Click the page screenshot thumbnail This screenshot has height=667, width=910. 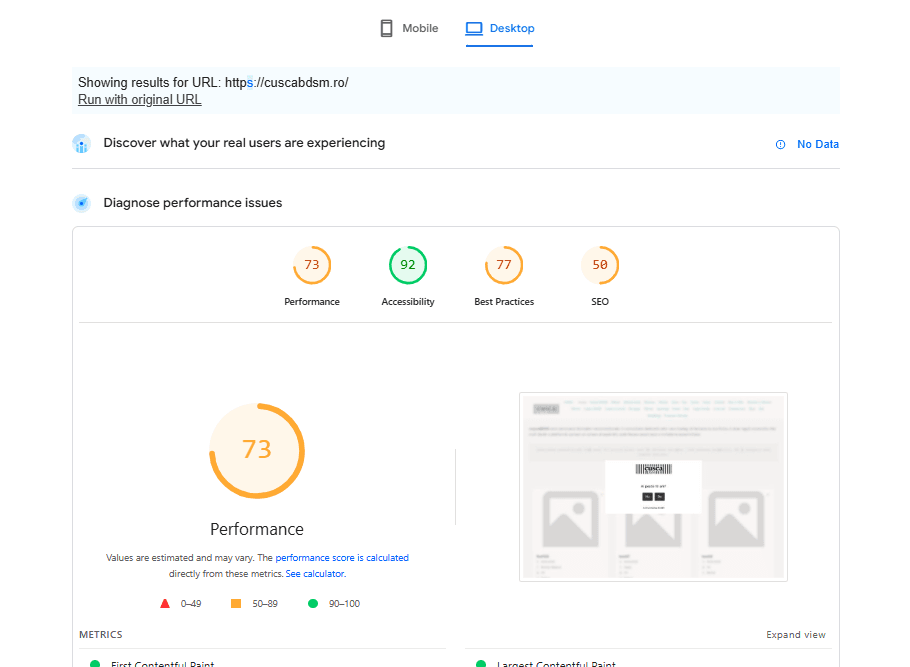[x=653, y=487]
